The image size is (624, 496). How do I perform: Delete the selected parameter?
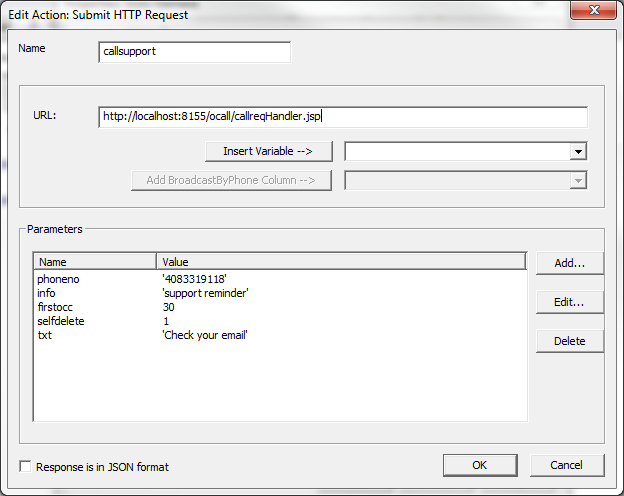(569, 341)
